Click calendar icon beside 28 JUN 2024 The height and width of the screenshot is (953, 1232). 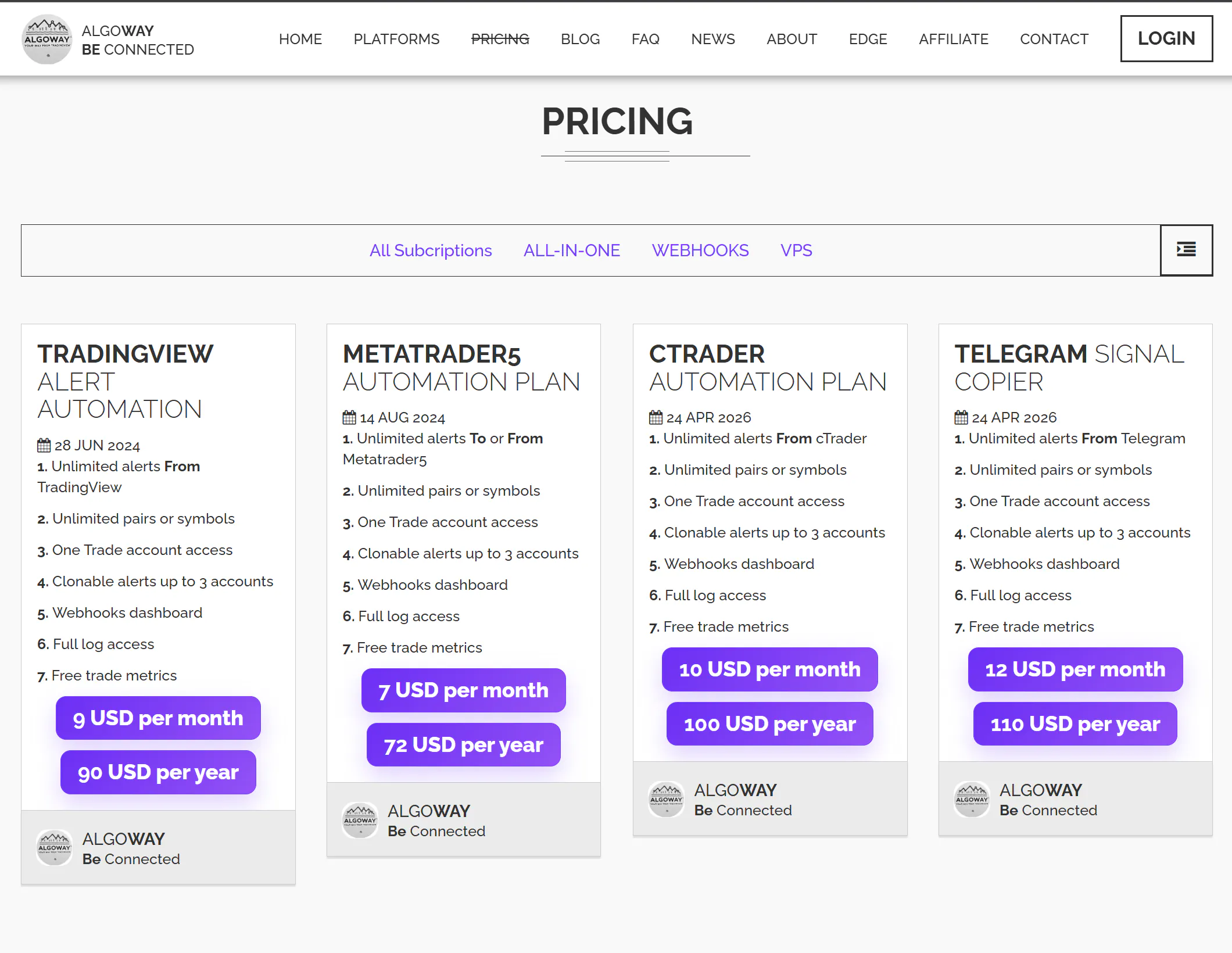point(44,445)
